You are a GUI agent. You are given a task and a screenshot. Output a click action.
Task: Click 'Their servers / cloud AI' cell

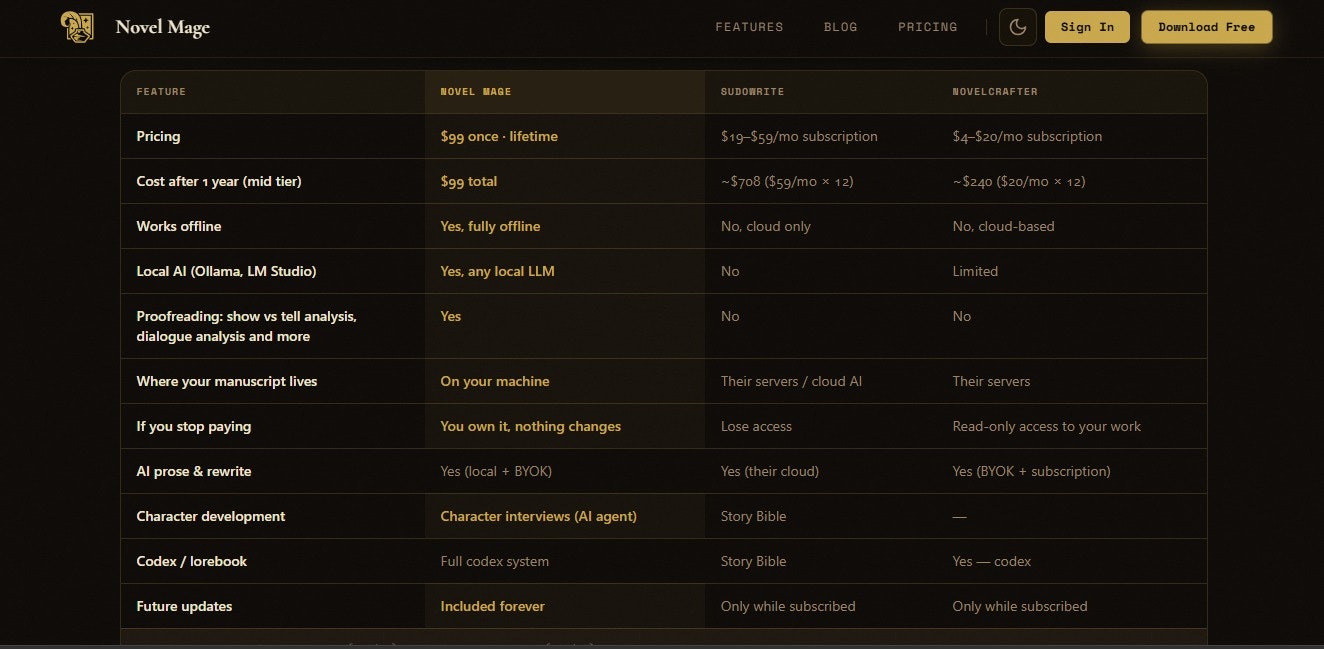click(791, 381)
